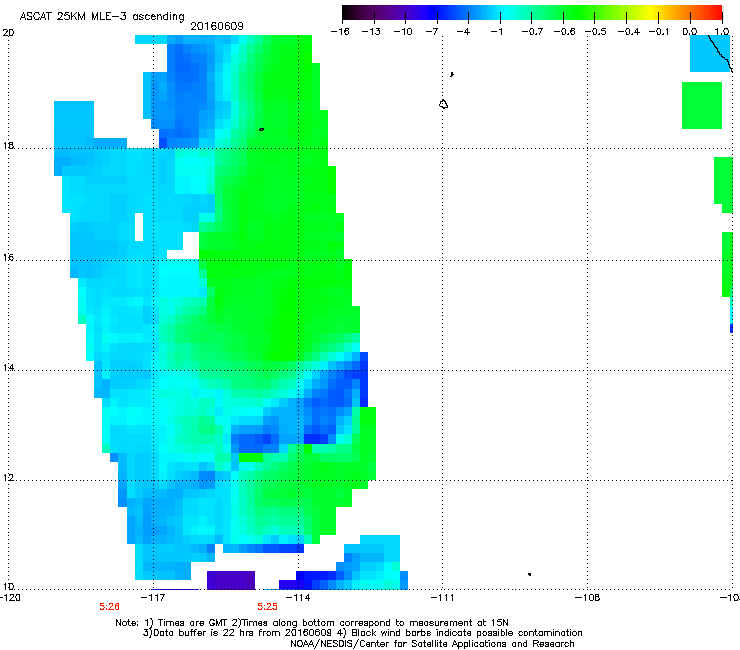Click colorbar value -13
Screen dimensions: 740x650
[x=371, y=32]
